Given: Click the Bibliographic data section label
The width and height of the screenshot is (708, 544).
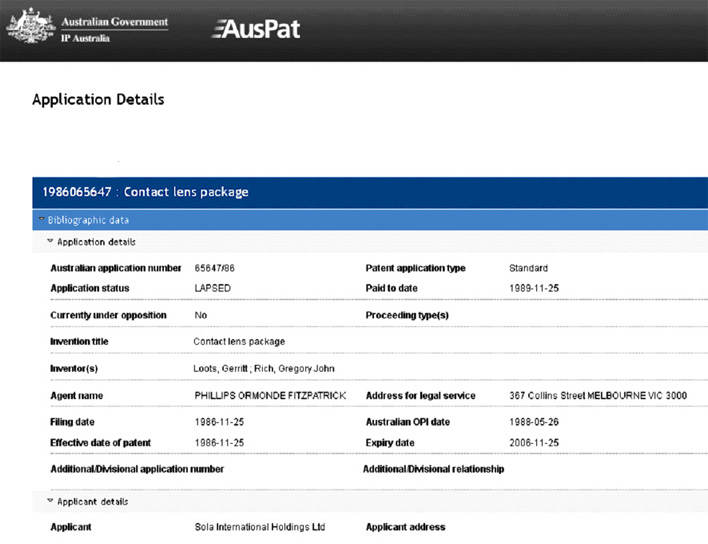Looking at the screenshot, I should click(x=88, y=220).
